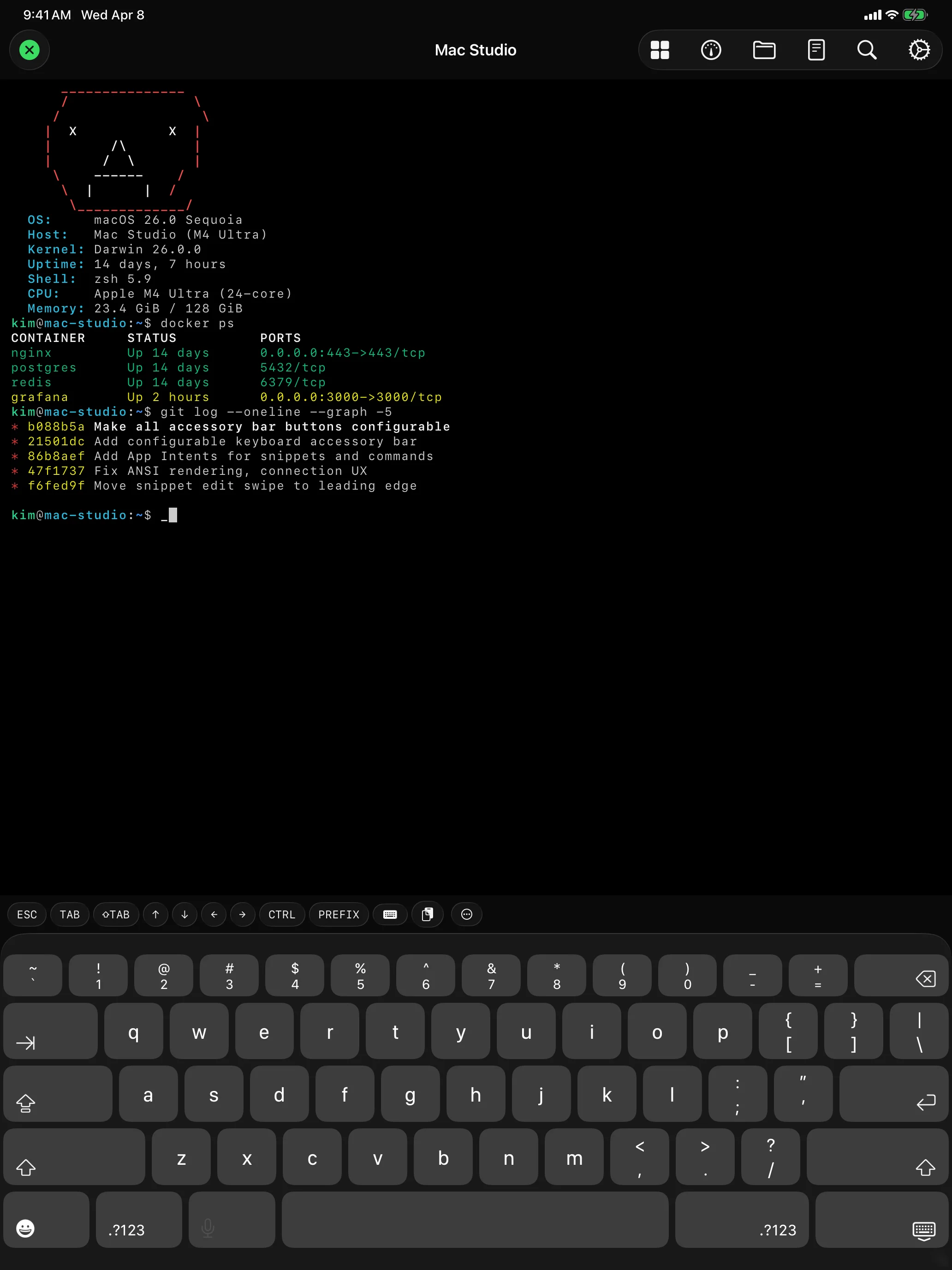Tap the paste clipboard icon in accessory bar
Image resolution: width=952 pixels, height=1270 pixels.
coord(428,915)
